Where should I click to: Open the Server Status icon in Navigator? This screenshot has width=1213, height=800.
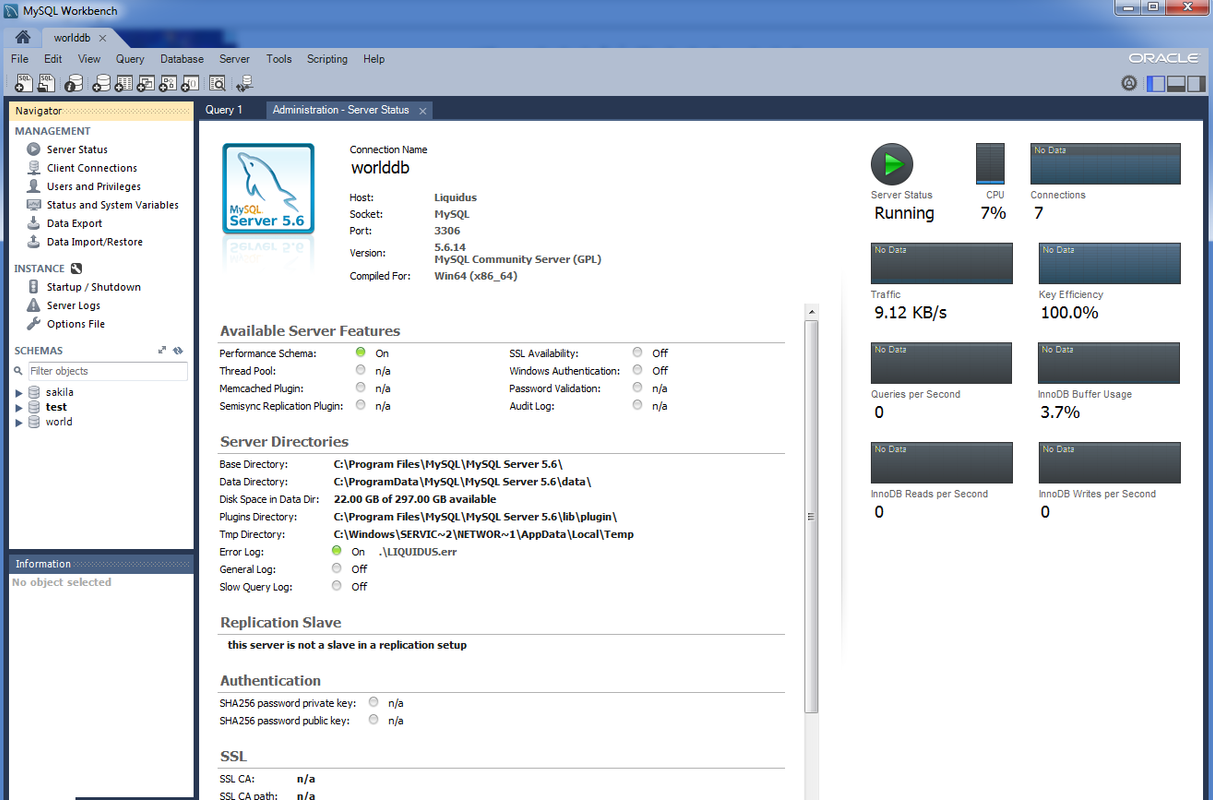coord(34,149)
